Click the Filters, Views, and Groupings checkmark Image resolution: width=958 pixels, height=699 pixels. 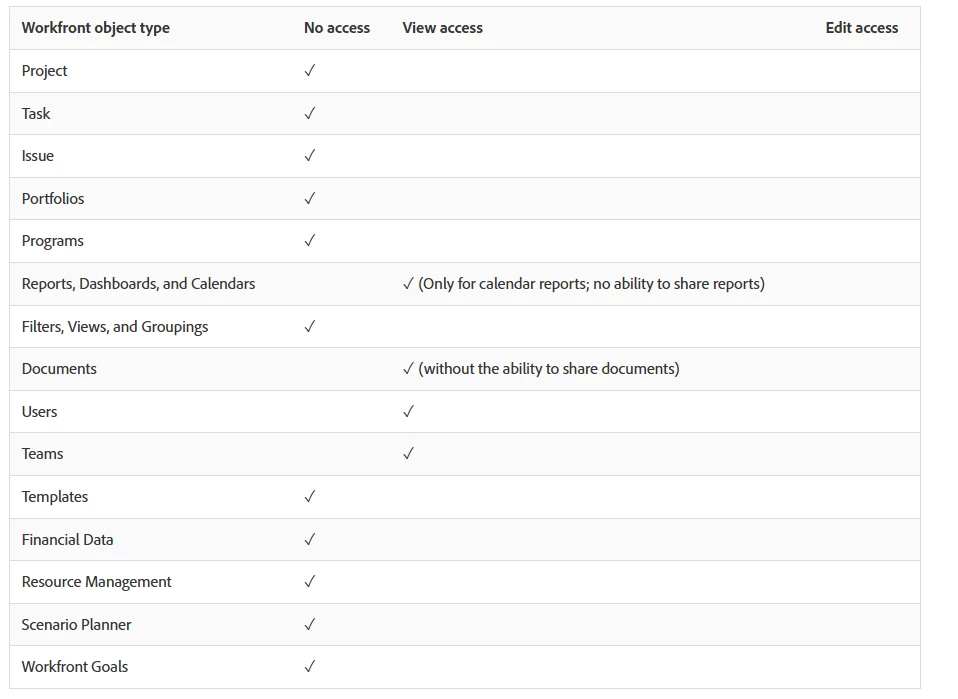click(310, 327)
